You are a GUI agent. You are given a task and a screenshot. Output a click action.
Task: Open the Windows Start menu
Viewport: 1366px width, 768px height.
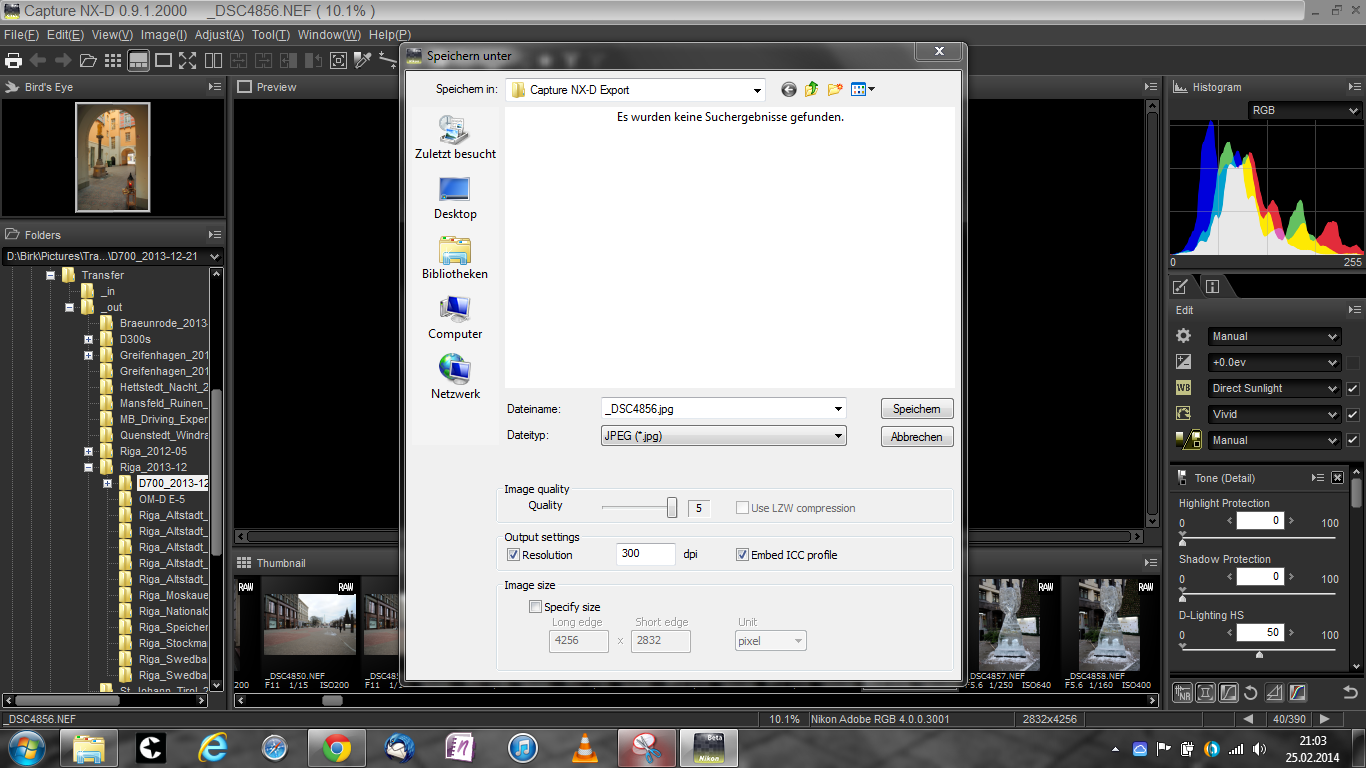[x=25, y=747]
